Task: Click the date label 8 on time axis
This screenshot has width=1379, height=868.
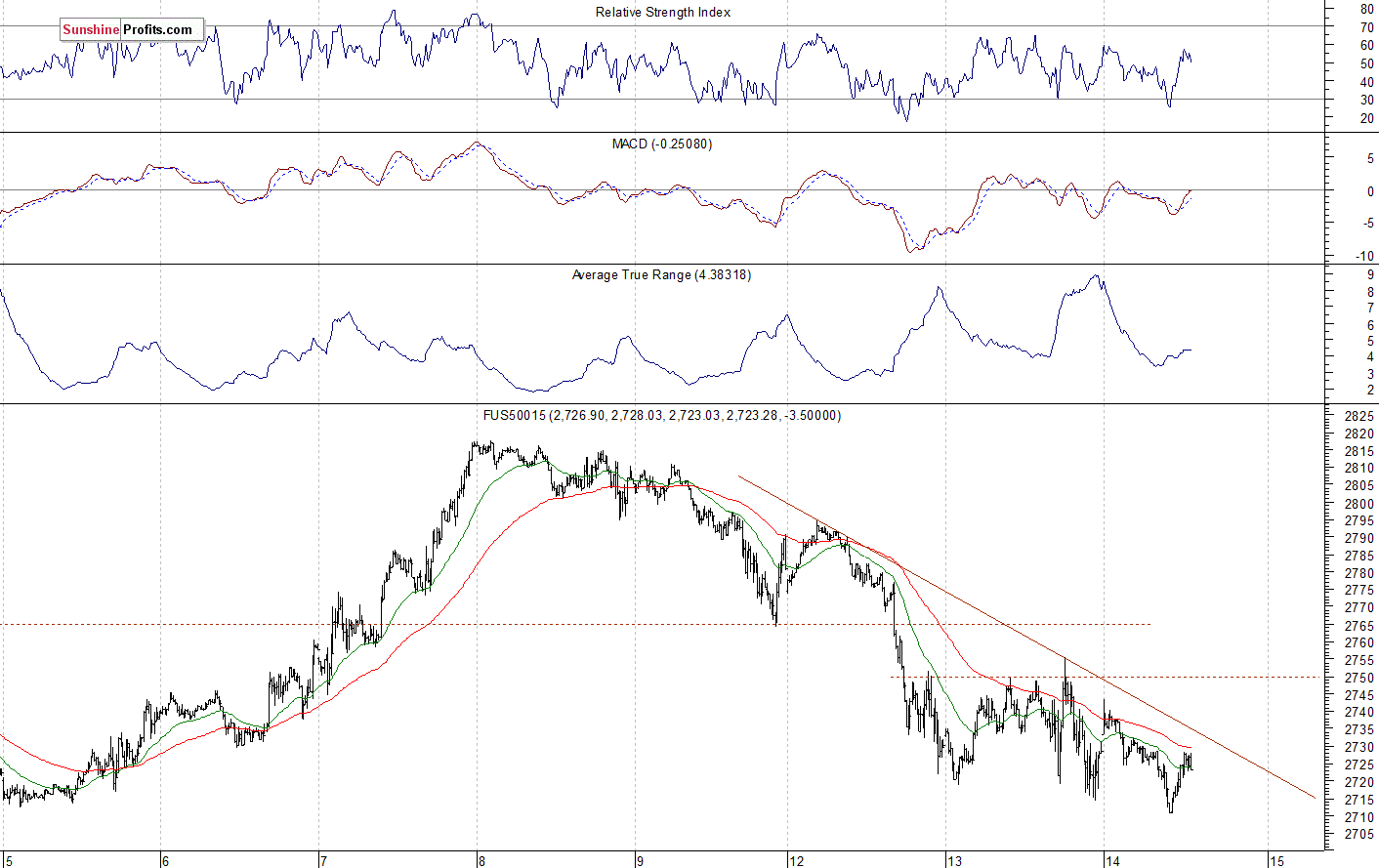Action: click(482, 860)
